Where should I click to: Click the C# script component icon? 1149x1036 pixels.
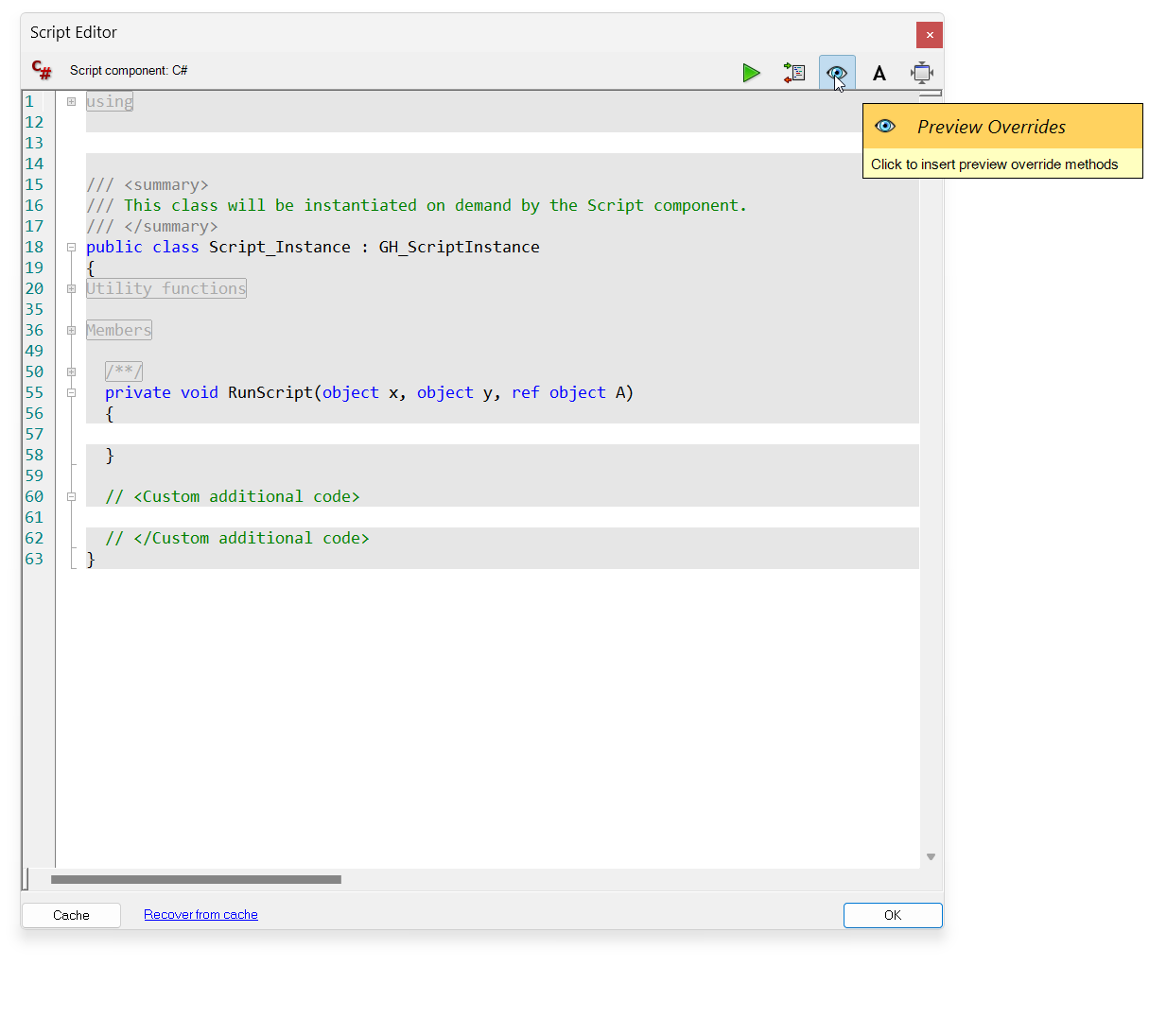[42, 70]
